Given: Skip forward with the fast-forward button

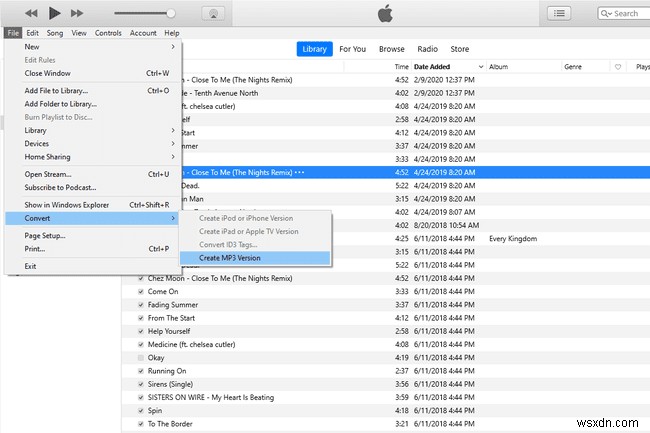Looking at the screenshot, I should point(77,13).
